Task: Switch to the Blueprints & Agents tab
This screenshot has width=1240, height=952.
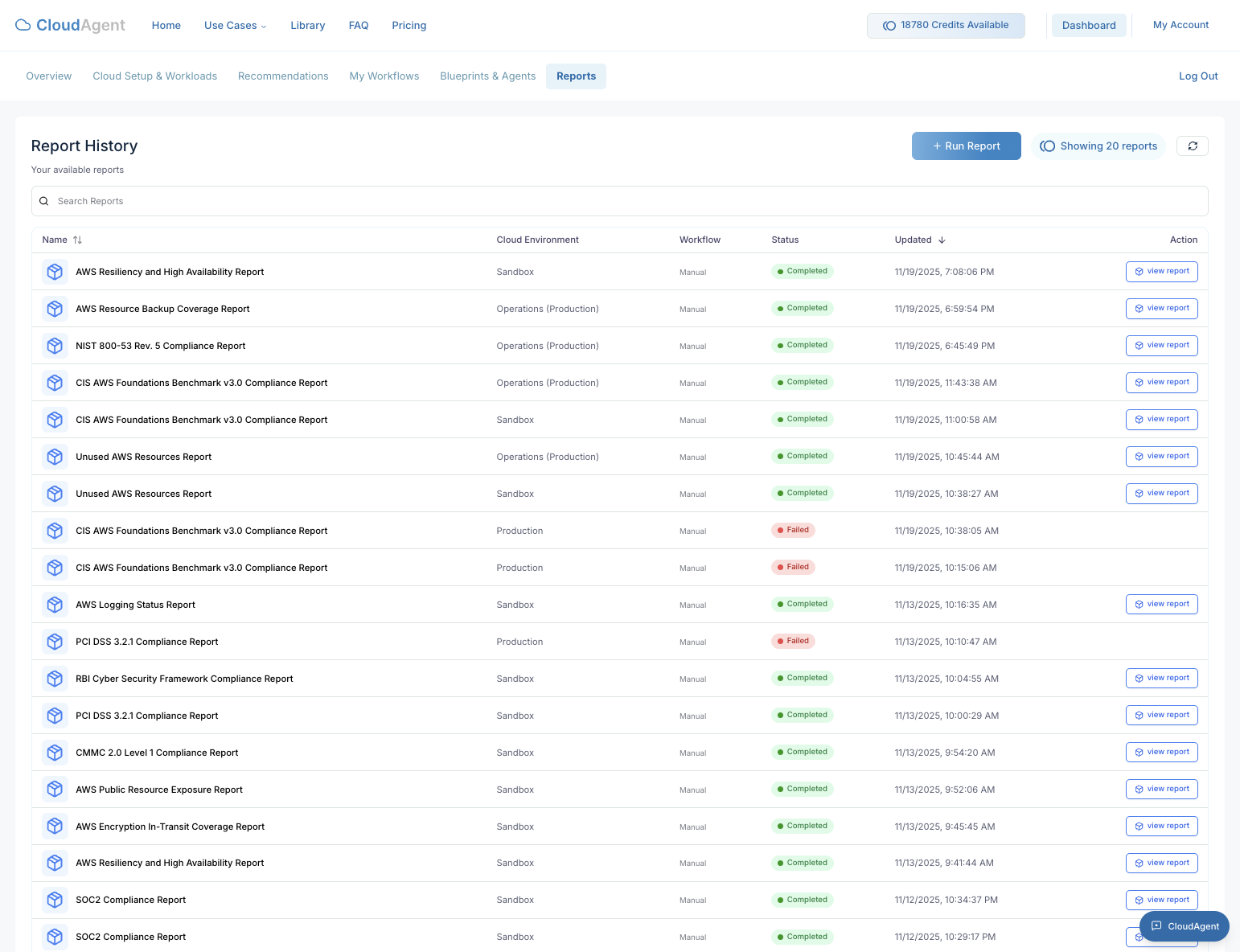Action: [487, 76]
